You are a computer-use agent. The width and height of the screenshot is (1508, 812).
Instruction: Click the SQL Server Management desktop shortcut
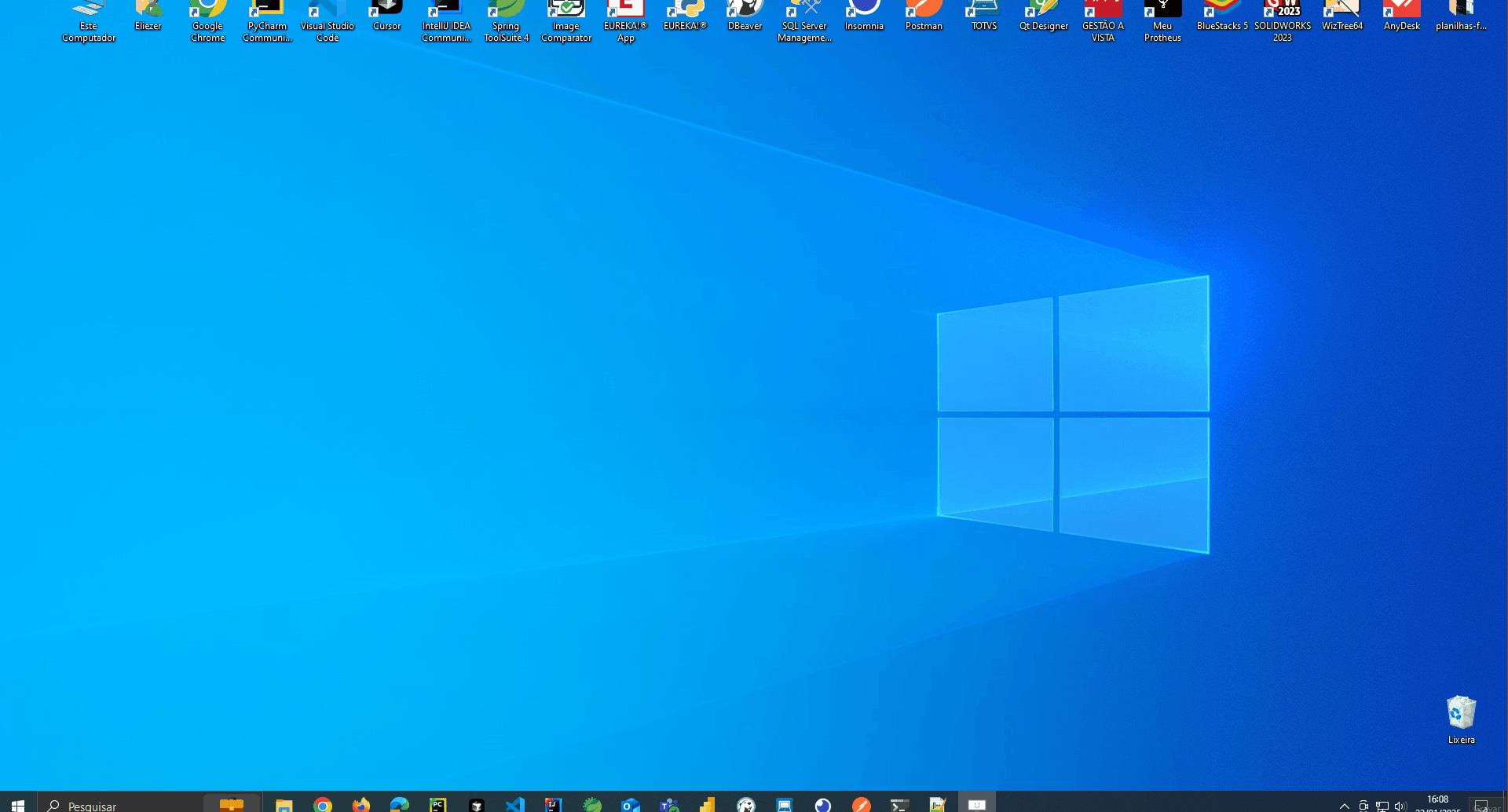(x=804, y=21)
